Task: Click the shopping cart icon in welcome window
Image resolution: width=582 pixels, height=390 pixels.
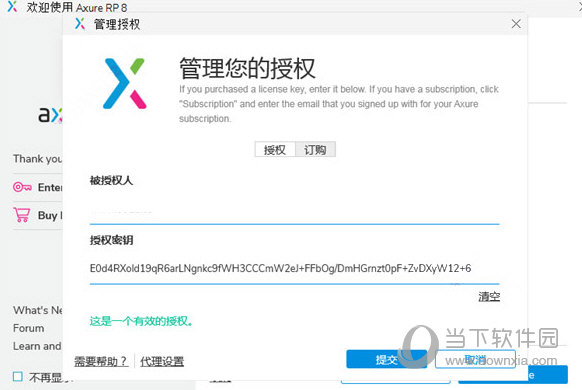Action: point(22,215)
